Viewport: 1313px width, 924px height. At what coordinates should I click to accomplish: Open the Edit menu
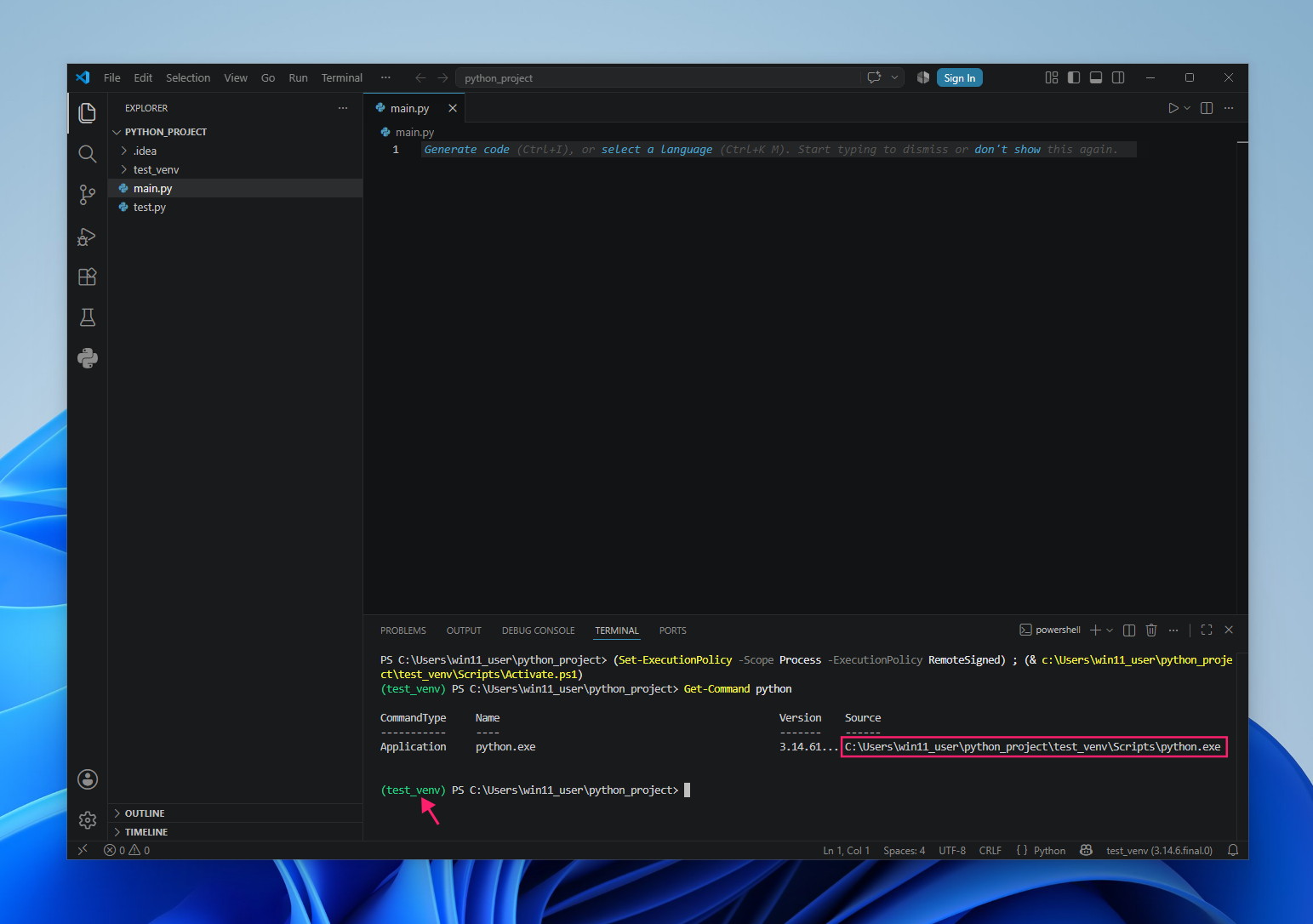[x=143, y=77]
